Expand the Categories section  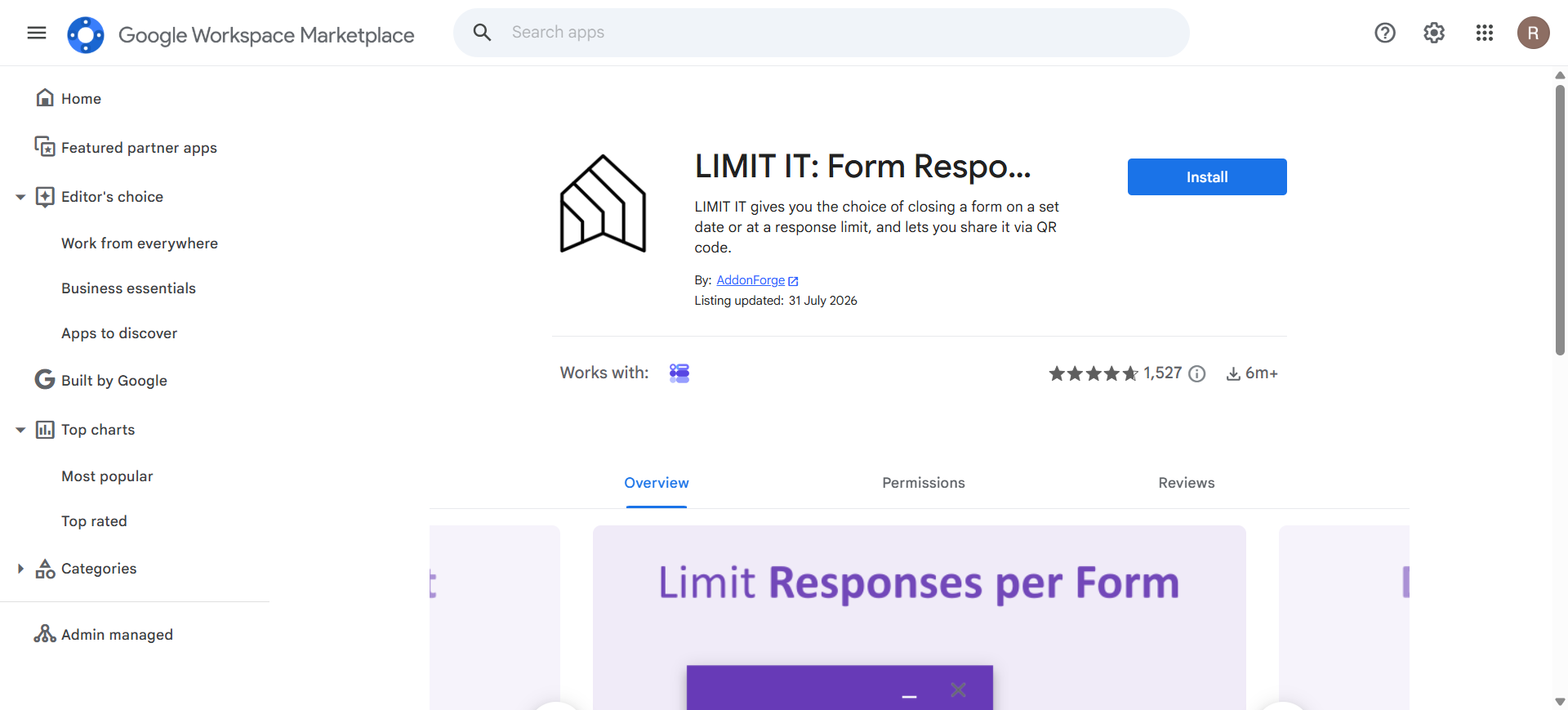coord(20,569)
